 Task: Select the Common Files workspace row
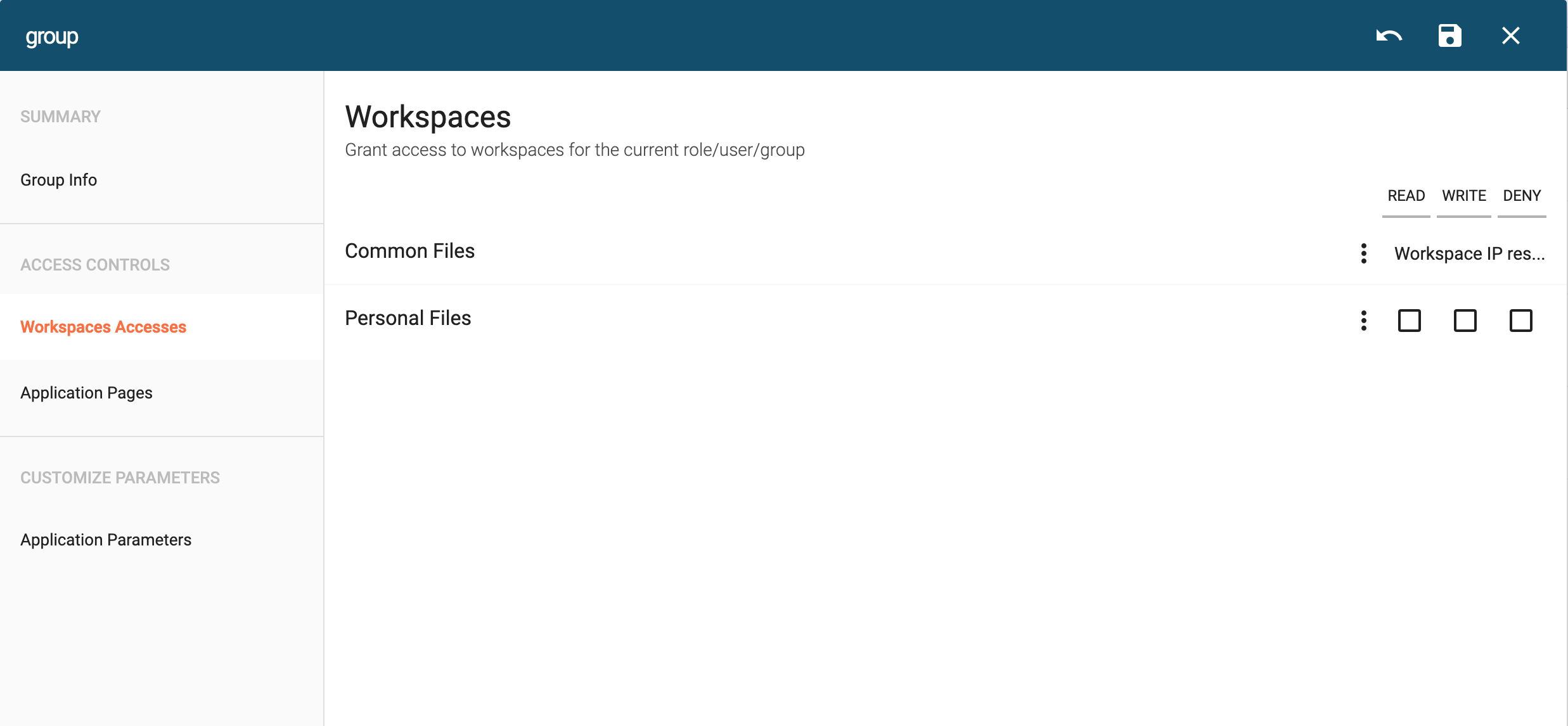(x=410, y=251)
